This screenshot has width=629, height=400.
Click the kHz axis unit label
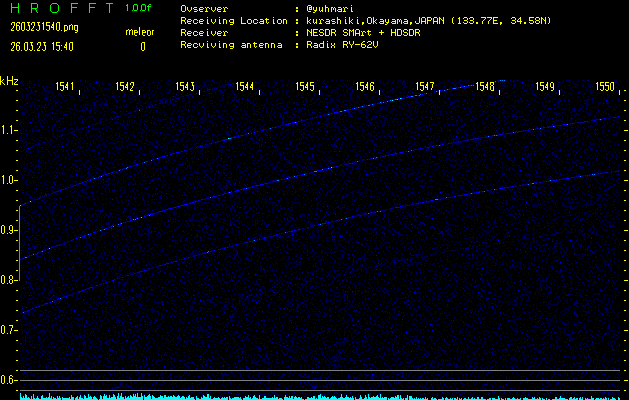[9, 81]
